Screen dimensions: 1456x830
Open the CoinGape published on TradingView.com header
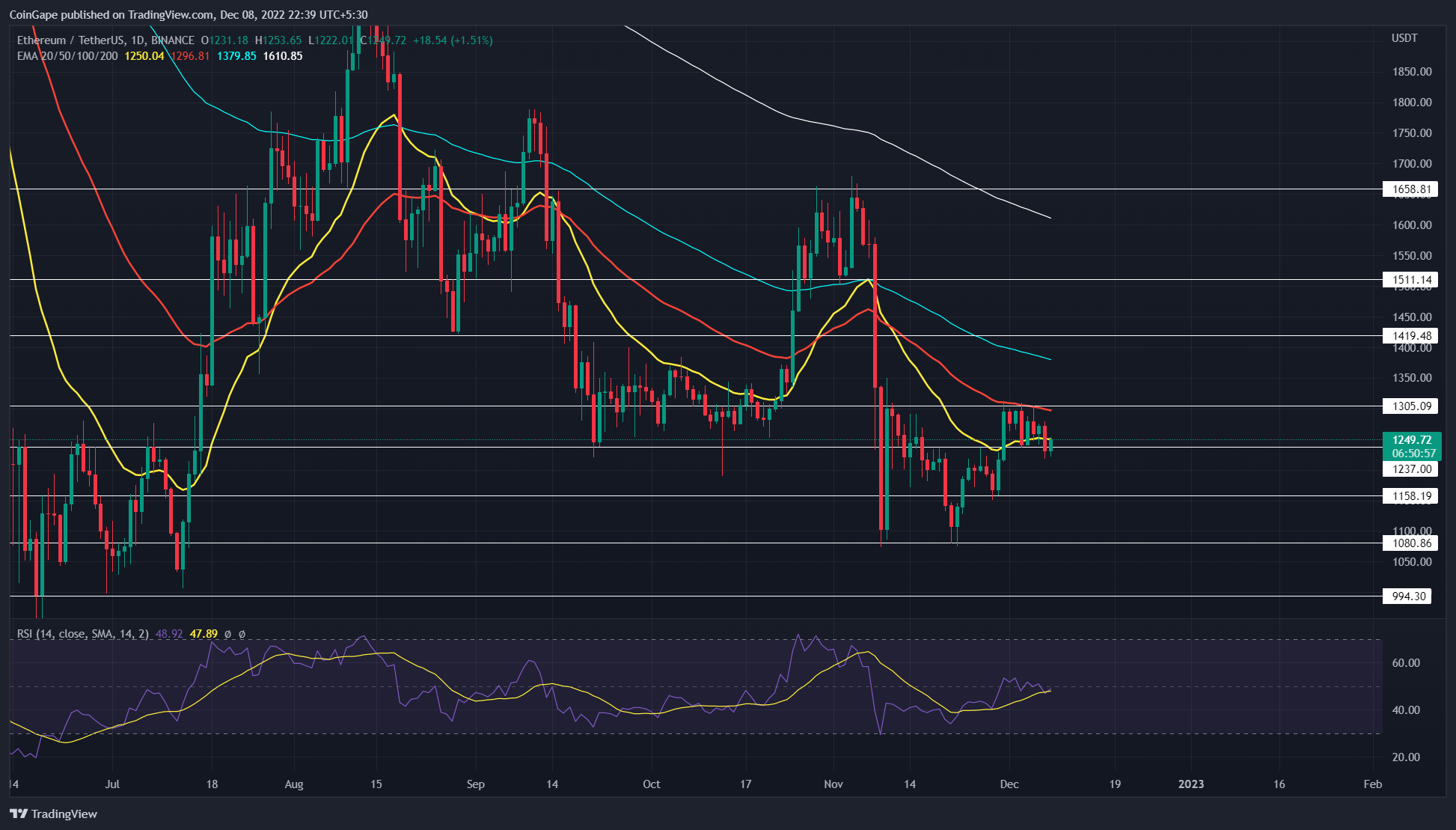click(188, 14)
